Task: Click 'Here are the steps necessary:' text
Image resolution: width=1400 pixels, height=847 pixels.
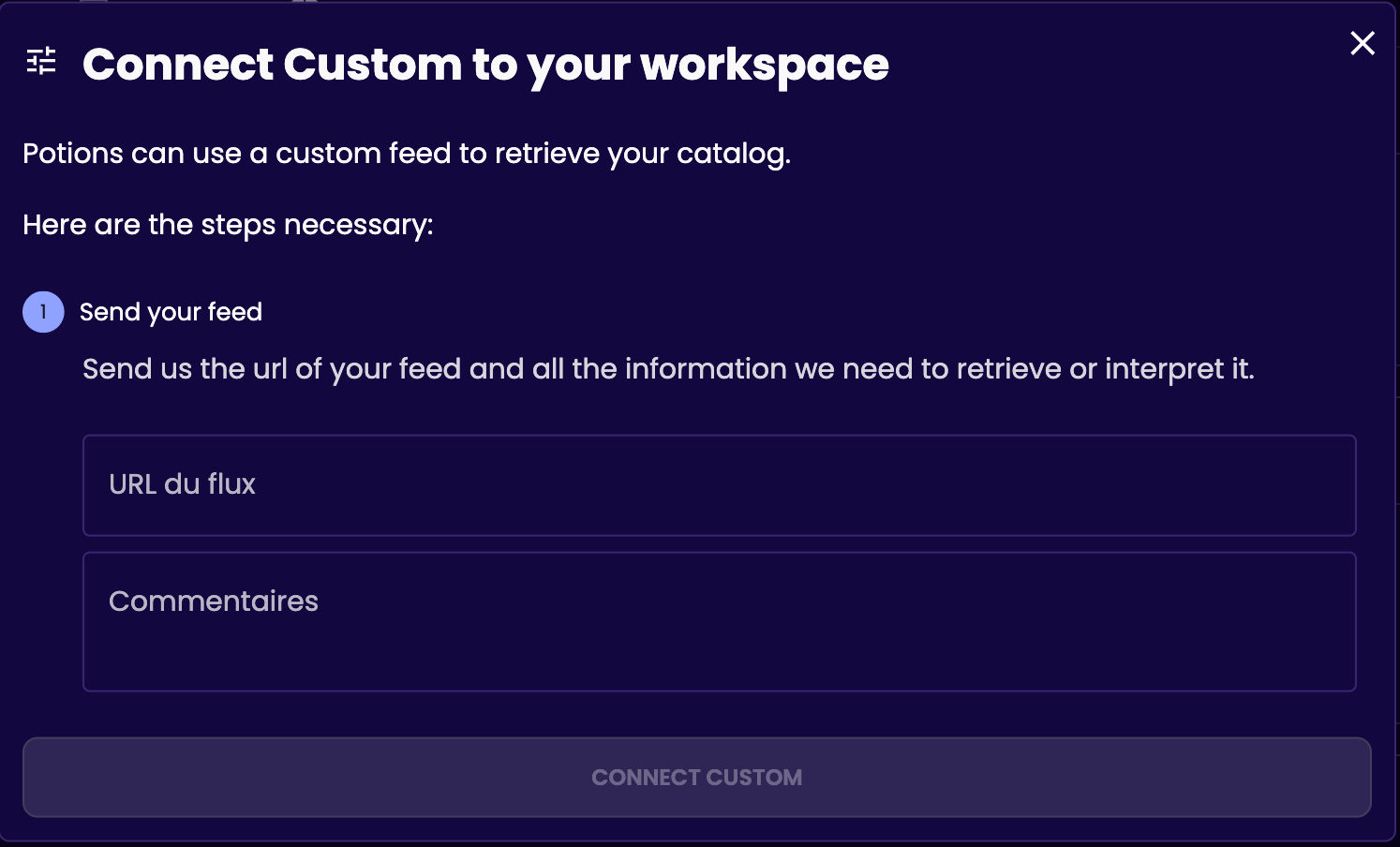Action: click(x=228, y=225)
